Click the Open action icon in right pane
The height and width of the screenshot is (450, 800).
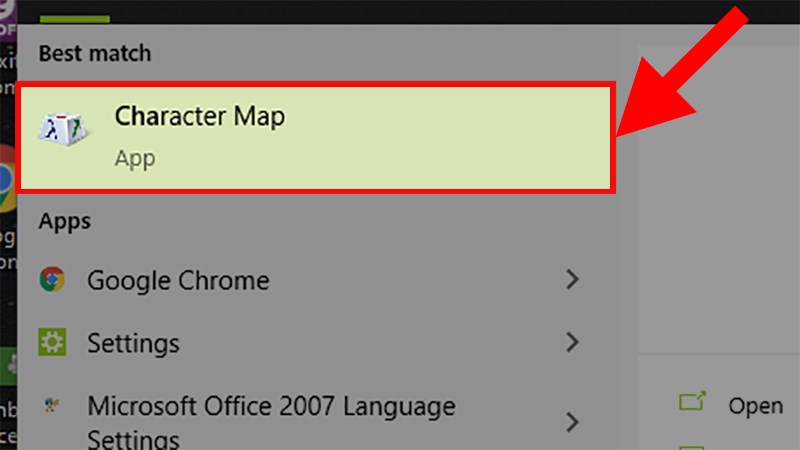point(692,403)
